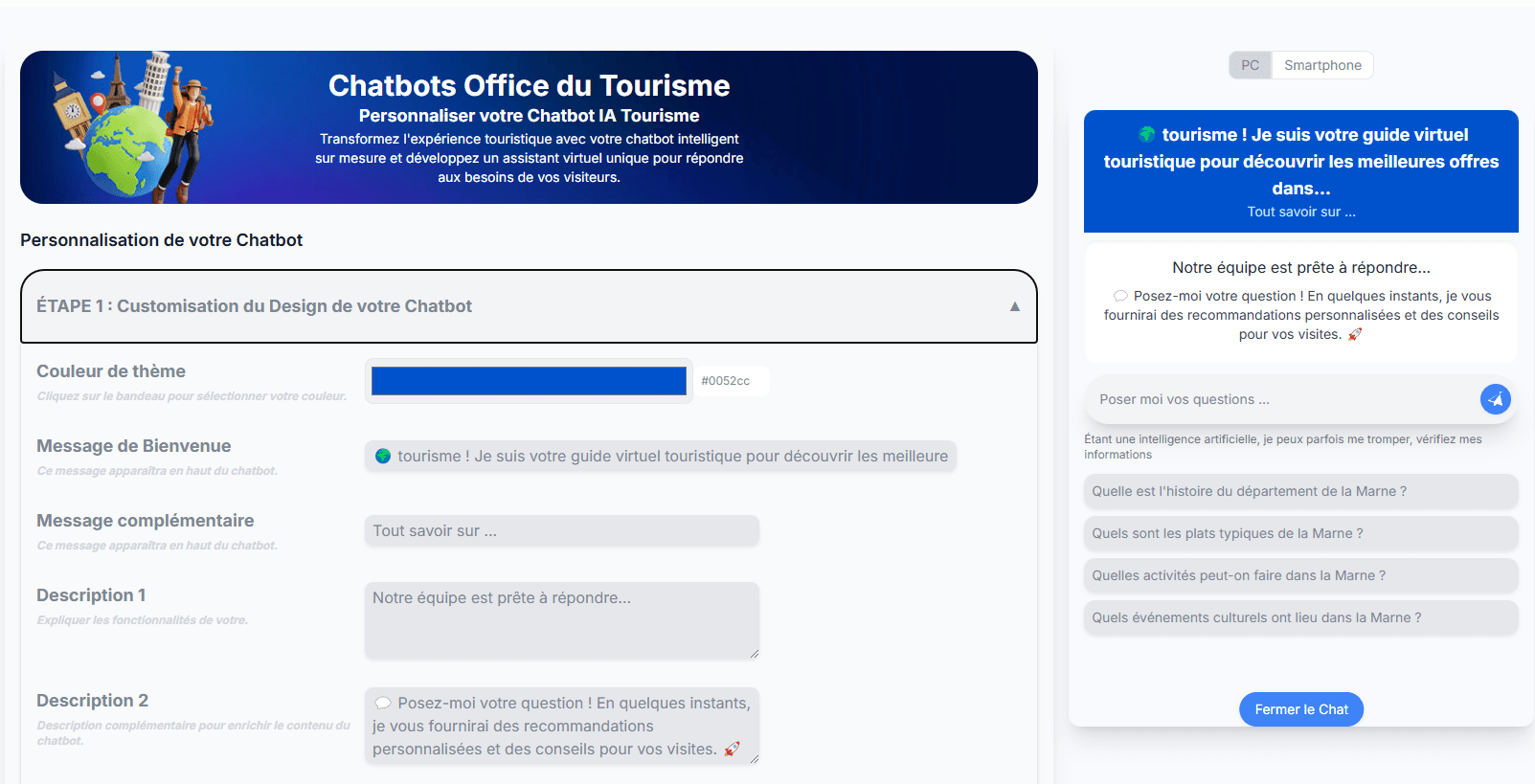Screen dimensions: 1535x784
Task: Switch preview to Smartphone mode
Action: pos(1321,65)
